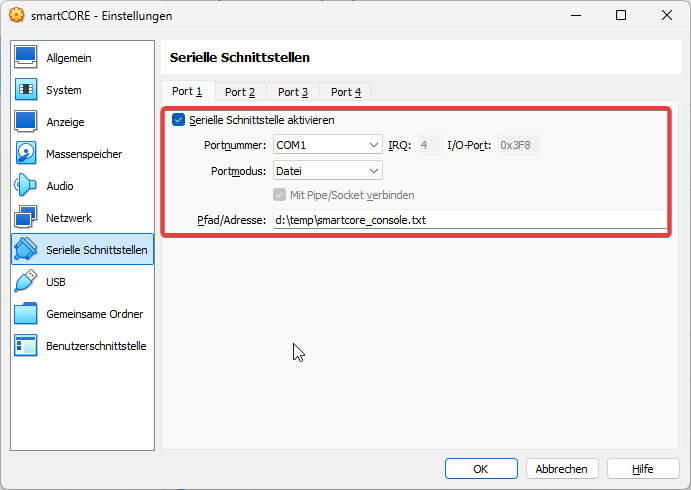Click the Massenspeicher disk icon
Screen dimensions: 691x490
coord(26,153)
